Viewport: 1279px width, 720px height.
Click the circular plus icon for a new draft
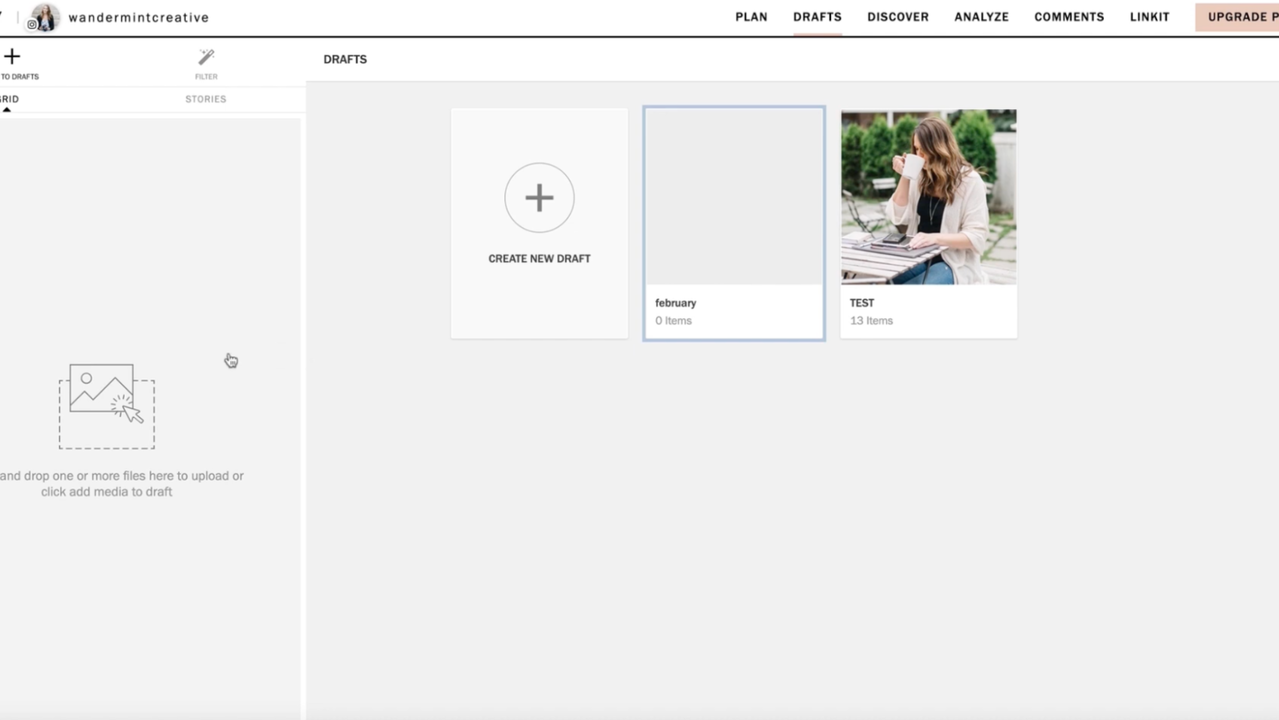[539, 198]
